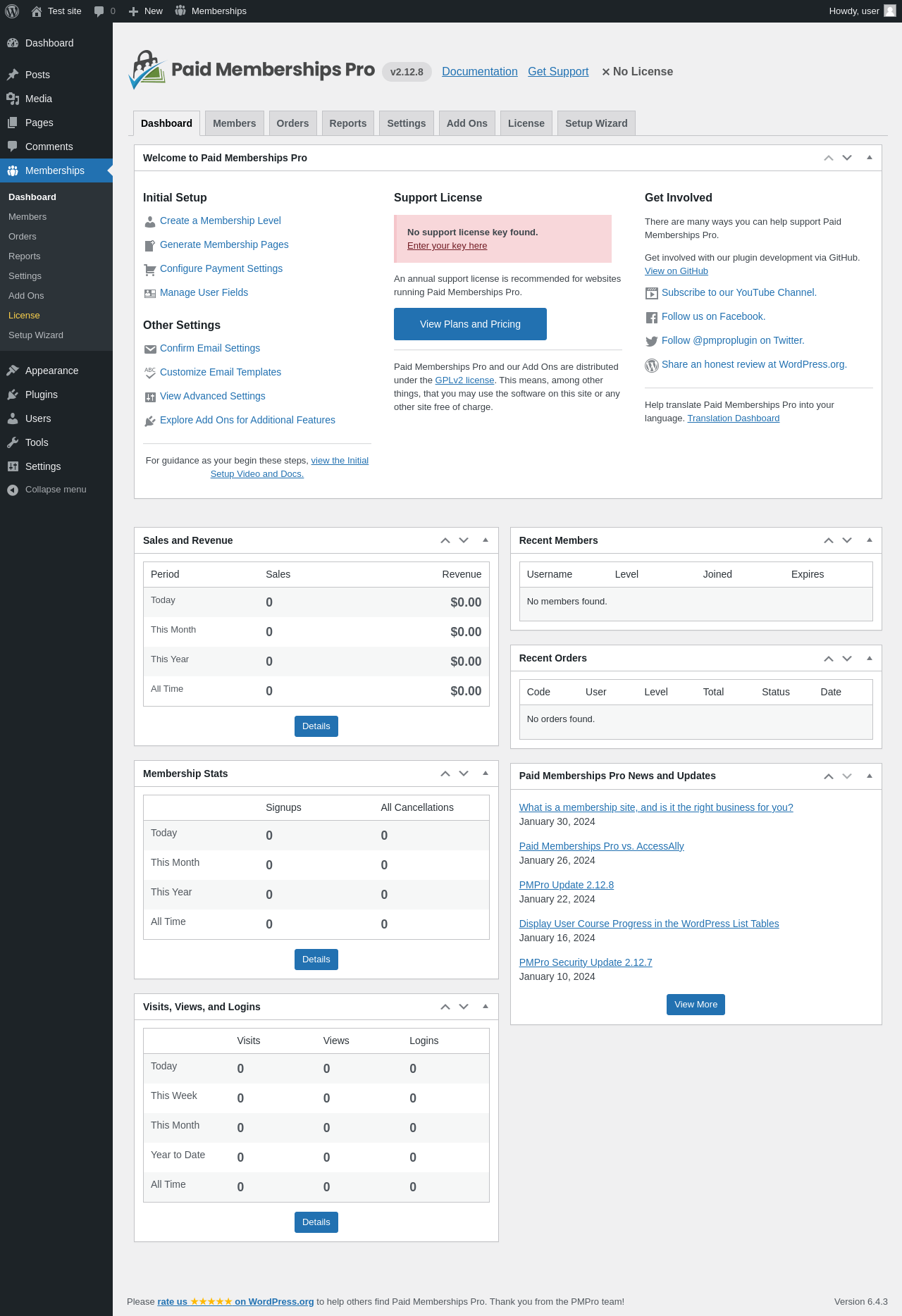Move Sales and Revenue panel down
Image resolution: width=902 pixels, height=1316 pixels.
click(464, 540)
